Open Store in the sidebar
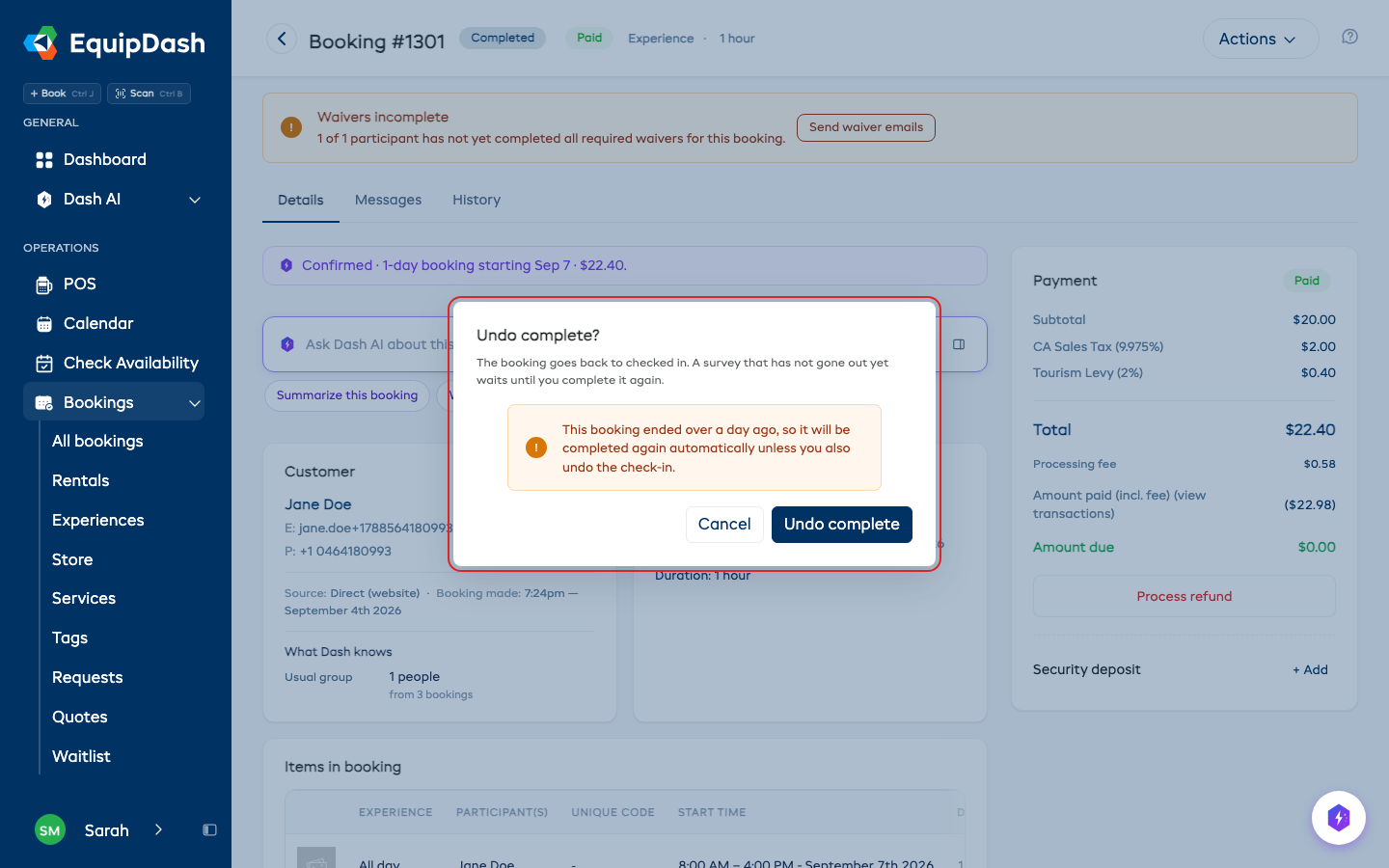The image size is (1389, 868). pyautogui.click(x=72, y=559)
